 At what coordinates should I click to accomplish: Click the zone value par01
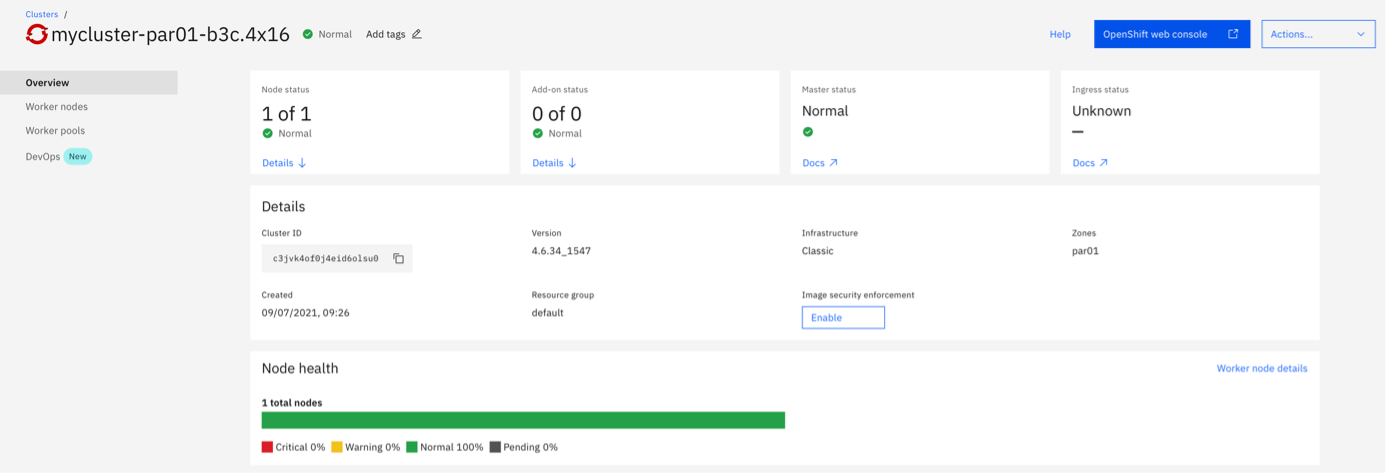1085,251
